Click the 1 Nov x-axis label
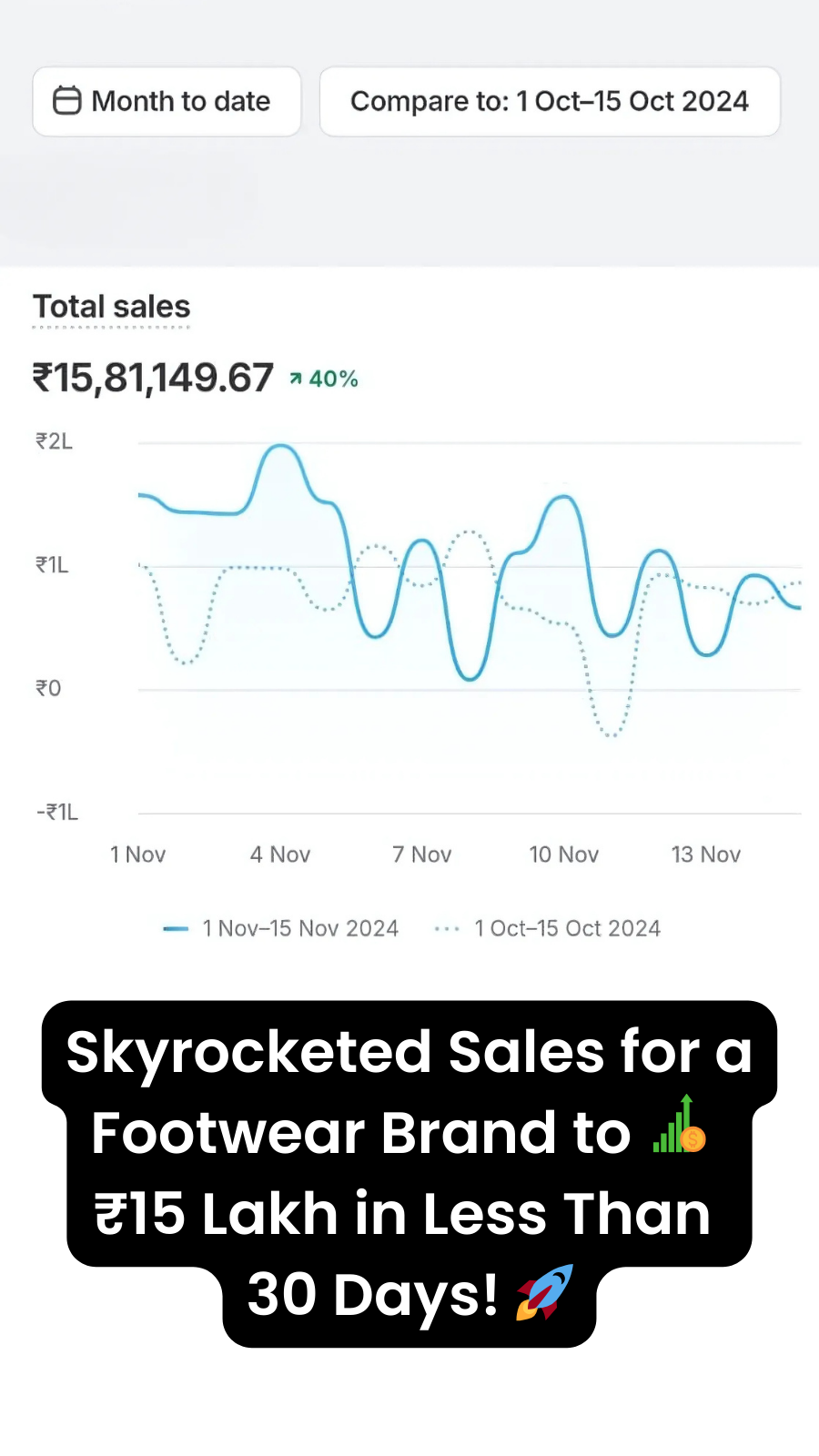The image size is (819, 1456). [x=137, y=854]
